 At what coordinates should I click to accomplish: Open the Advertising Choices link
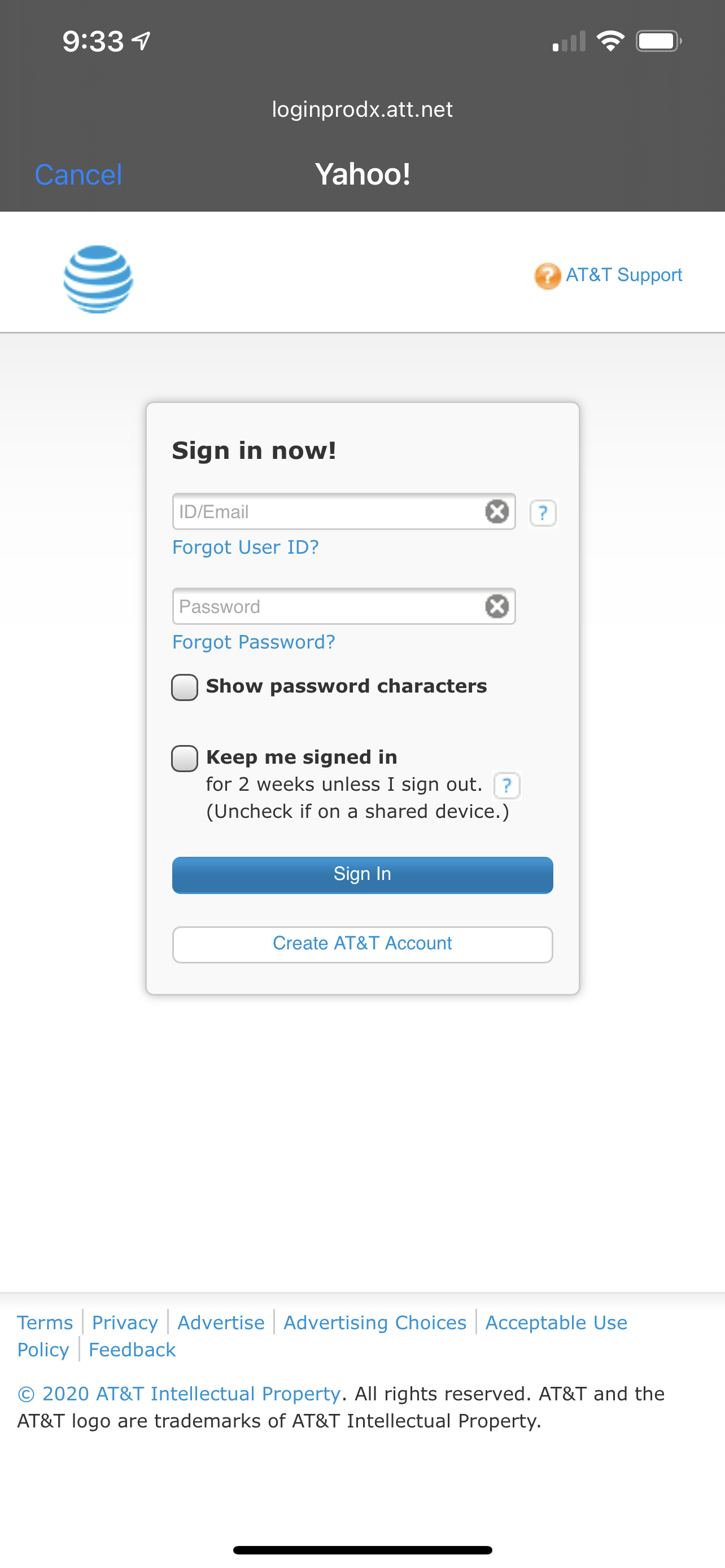[374, 1322]
